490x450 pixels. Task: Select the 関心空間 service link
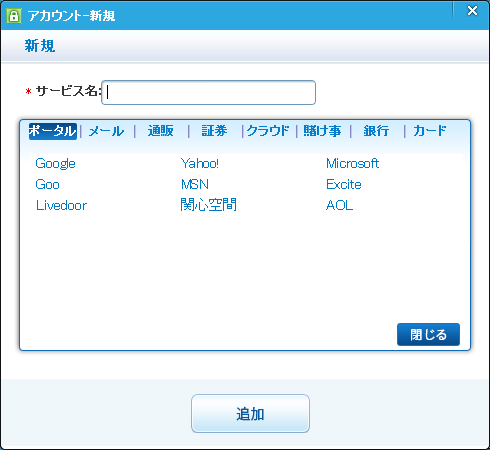[x=208, y=205]
